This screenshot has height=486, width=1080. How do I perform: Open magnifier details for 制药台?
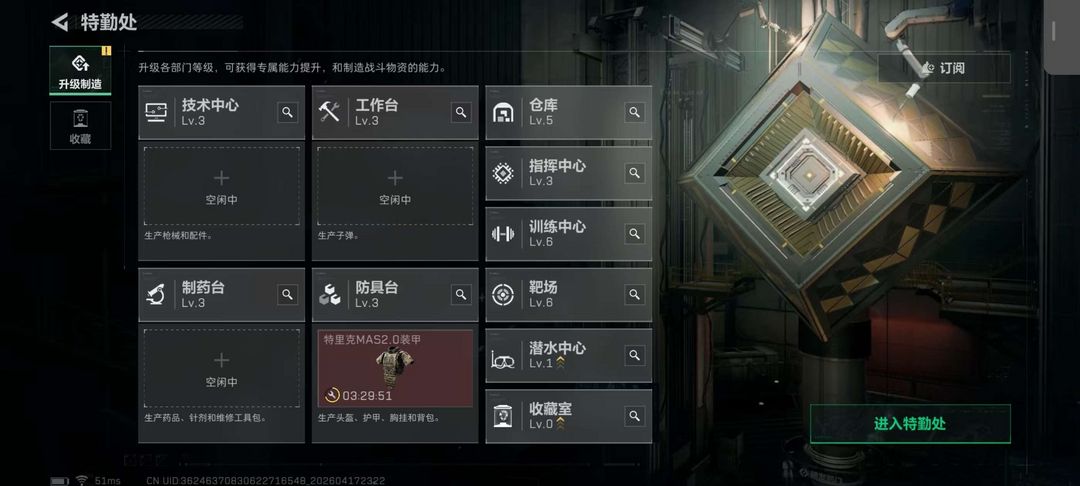pyautogui.click(x=288, y=295)
